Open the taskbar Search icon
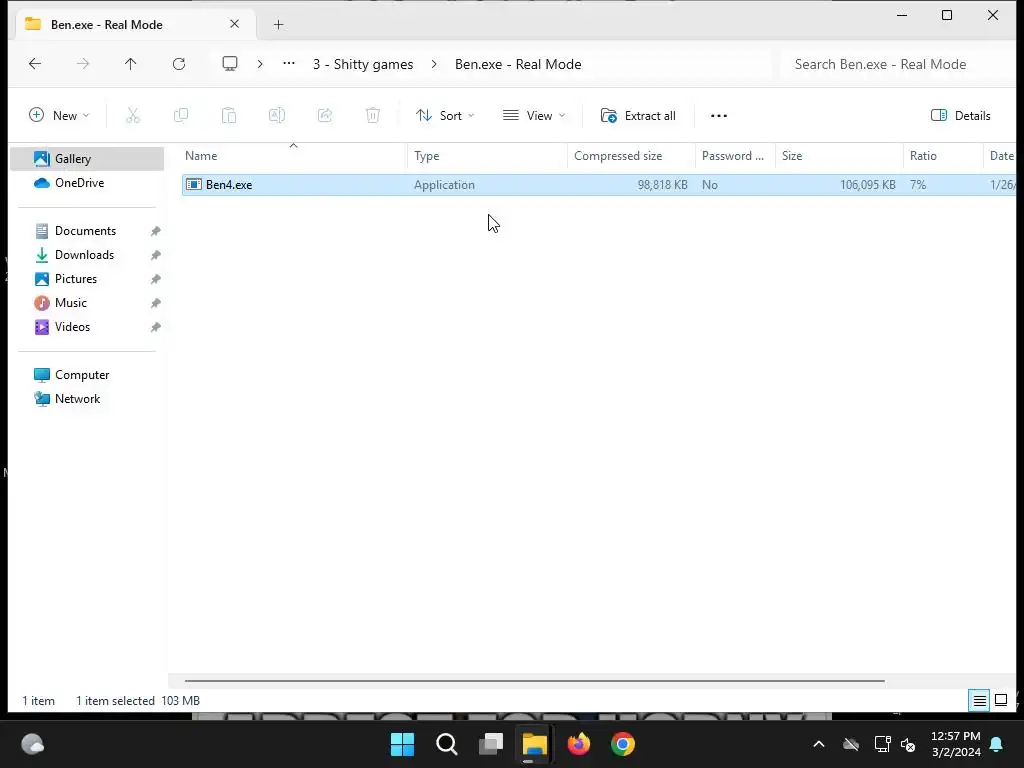The height and width of the screenshot is (768, 1024). tap(447, 744)
